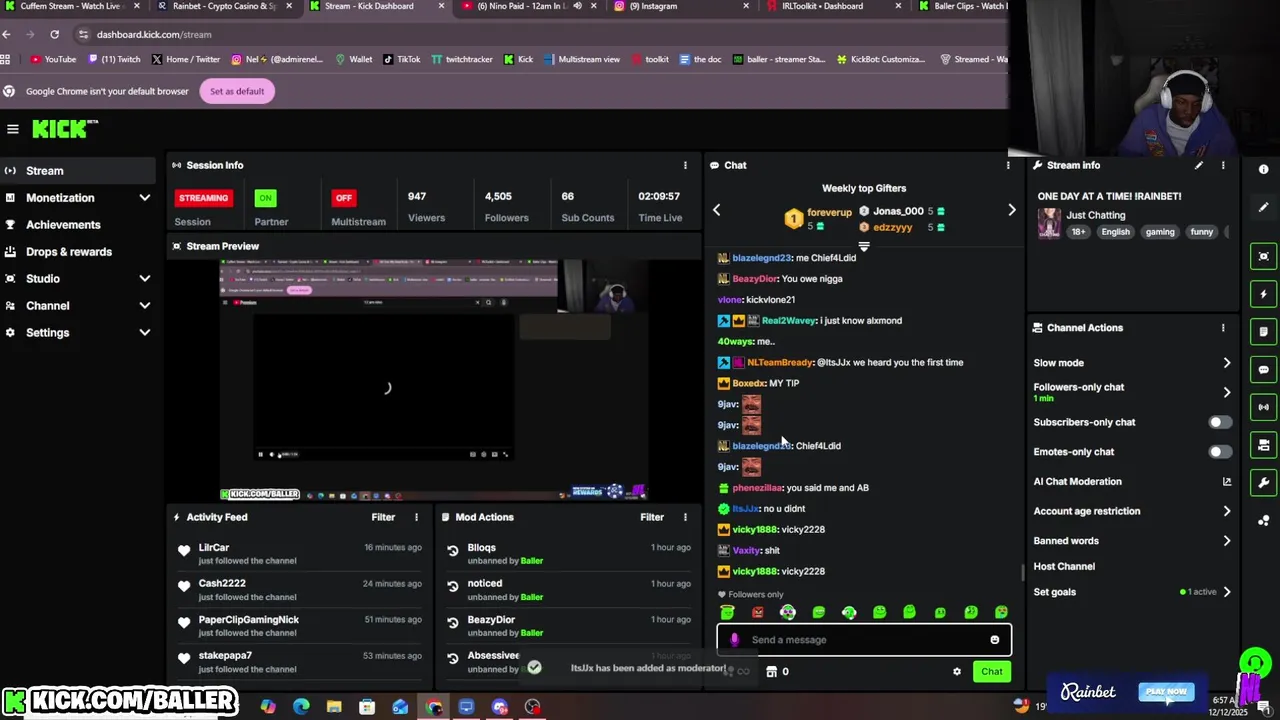This screenshot has width=1280, height=720.
Task: Click the Send a message field
Action: 864,640
